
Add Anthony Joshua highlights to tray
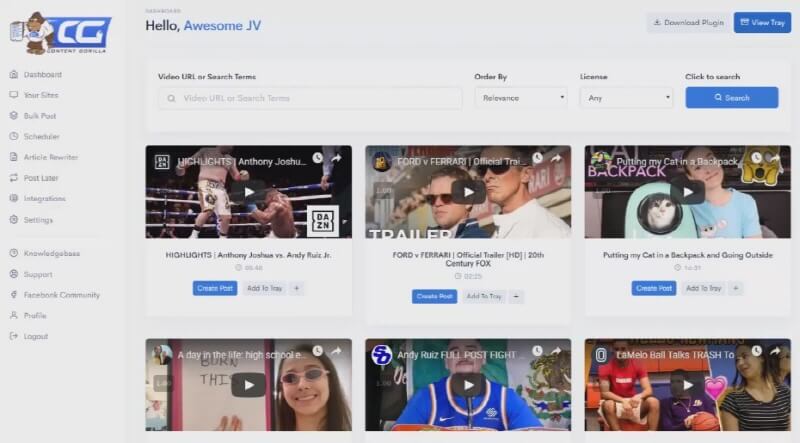pyautogui.click(x=265, y=288)
